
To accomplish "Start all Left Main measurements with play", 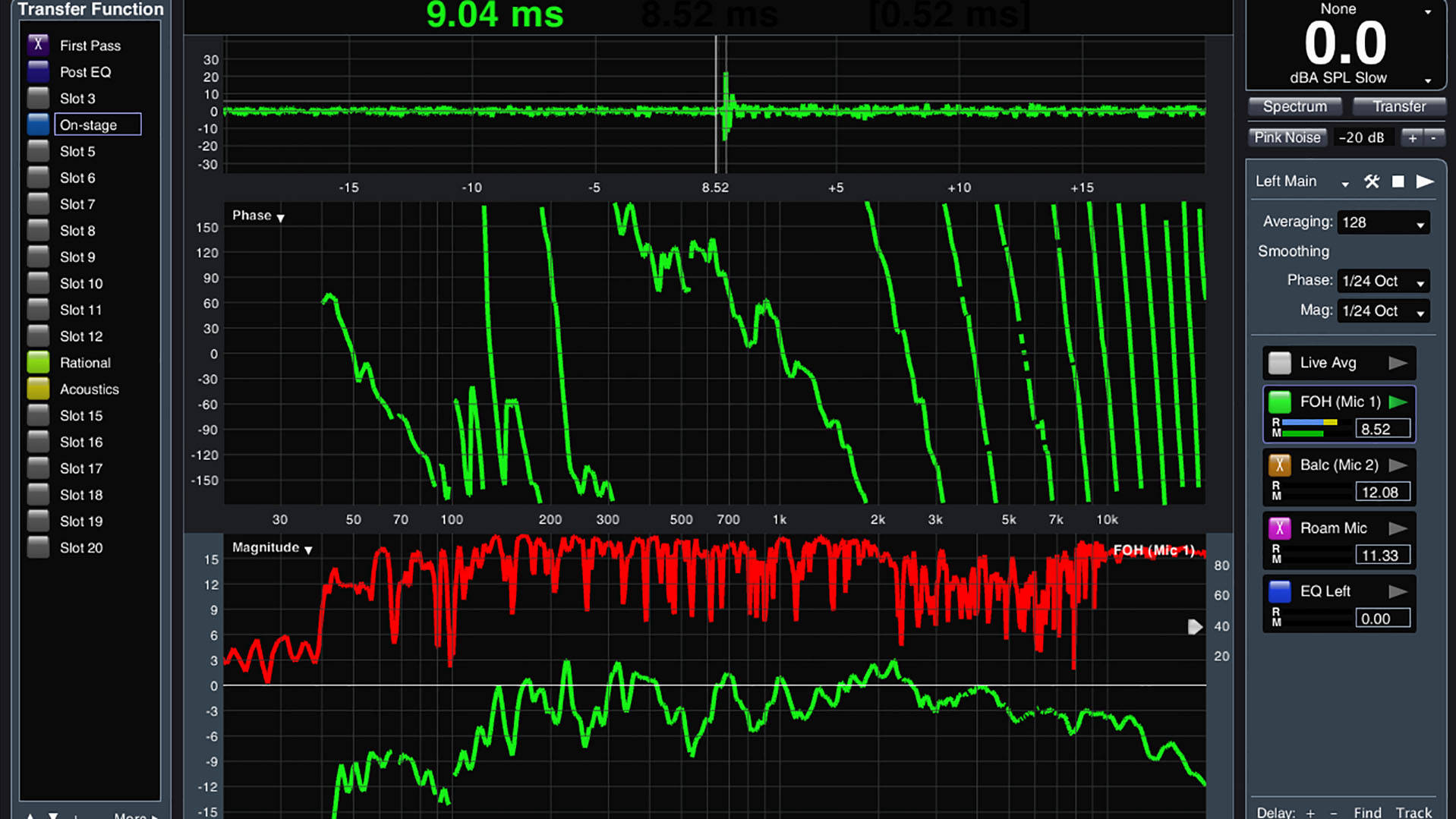I will click(x=1425, y=181).
